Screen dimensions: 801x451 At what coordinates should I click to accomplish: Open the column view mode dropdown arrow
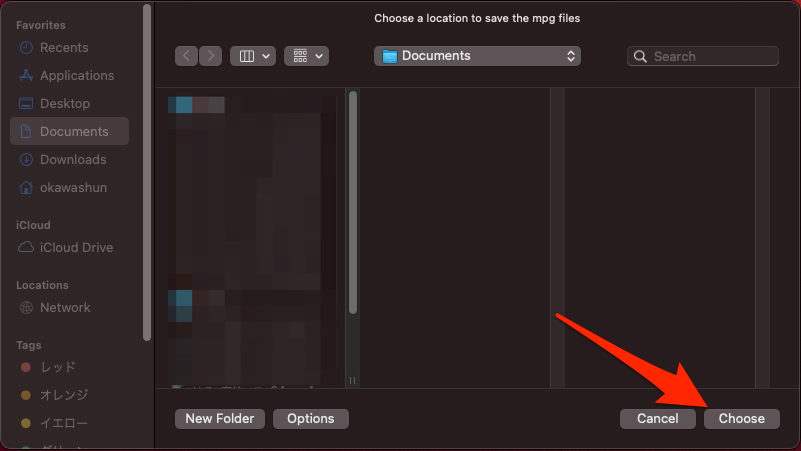(x=266, y=56)
